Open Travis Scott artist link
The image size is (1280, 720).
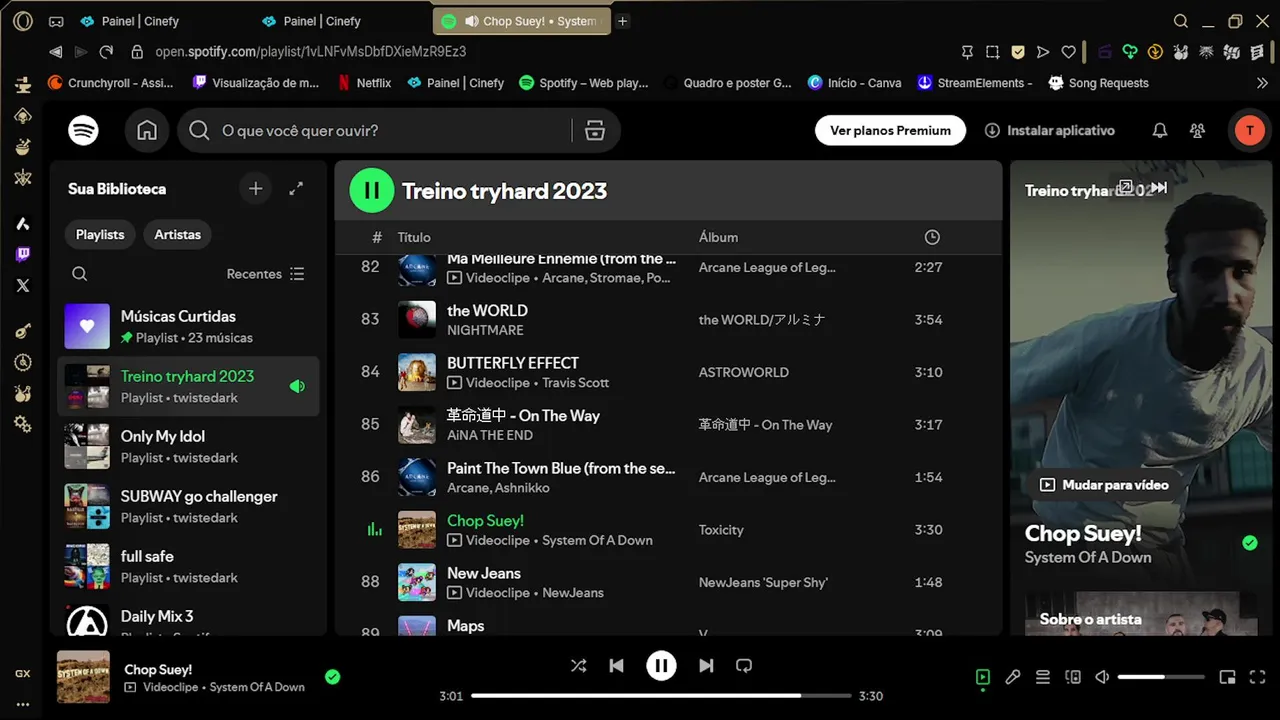575,383
